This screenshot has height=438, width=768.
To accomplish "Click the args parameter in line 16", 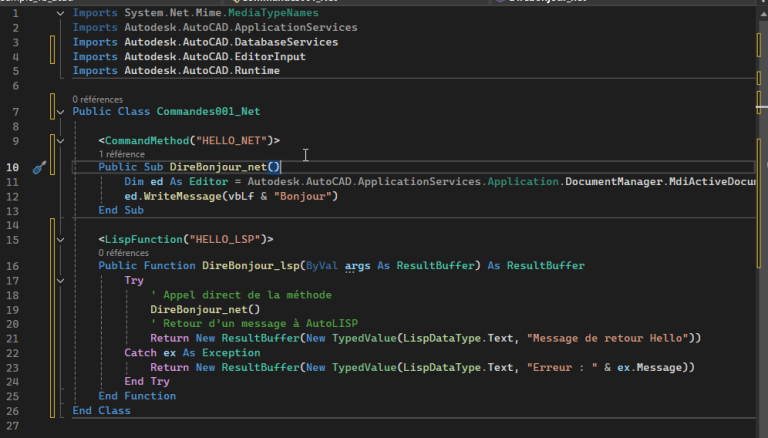I will 358,266.
